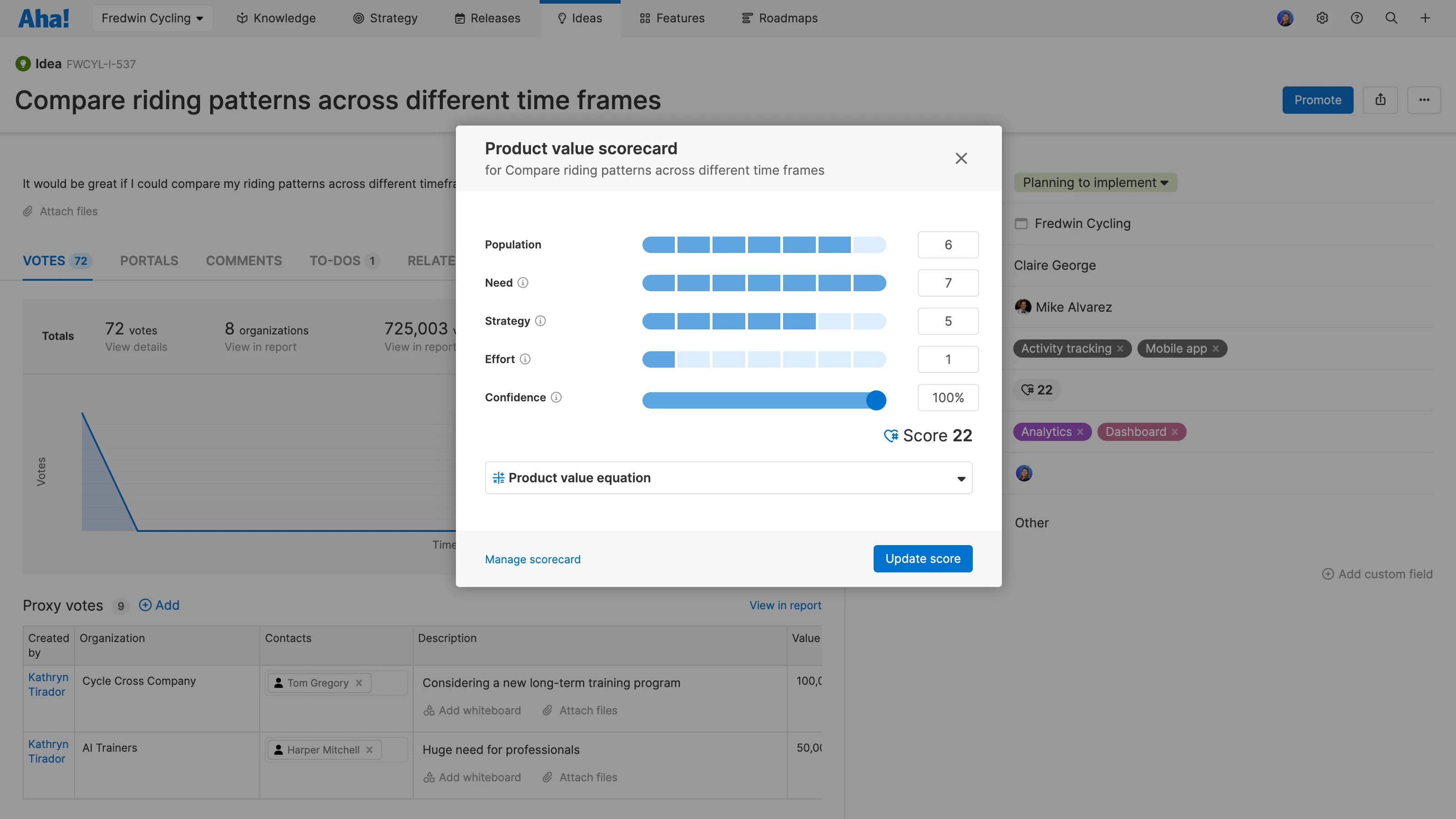Click the plus icon in top navigation
This screenshot has height=819, width=1456.
pos(1425,18)
